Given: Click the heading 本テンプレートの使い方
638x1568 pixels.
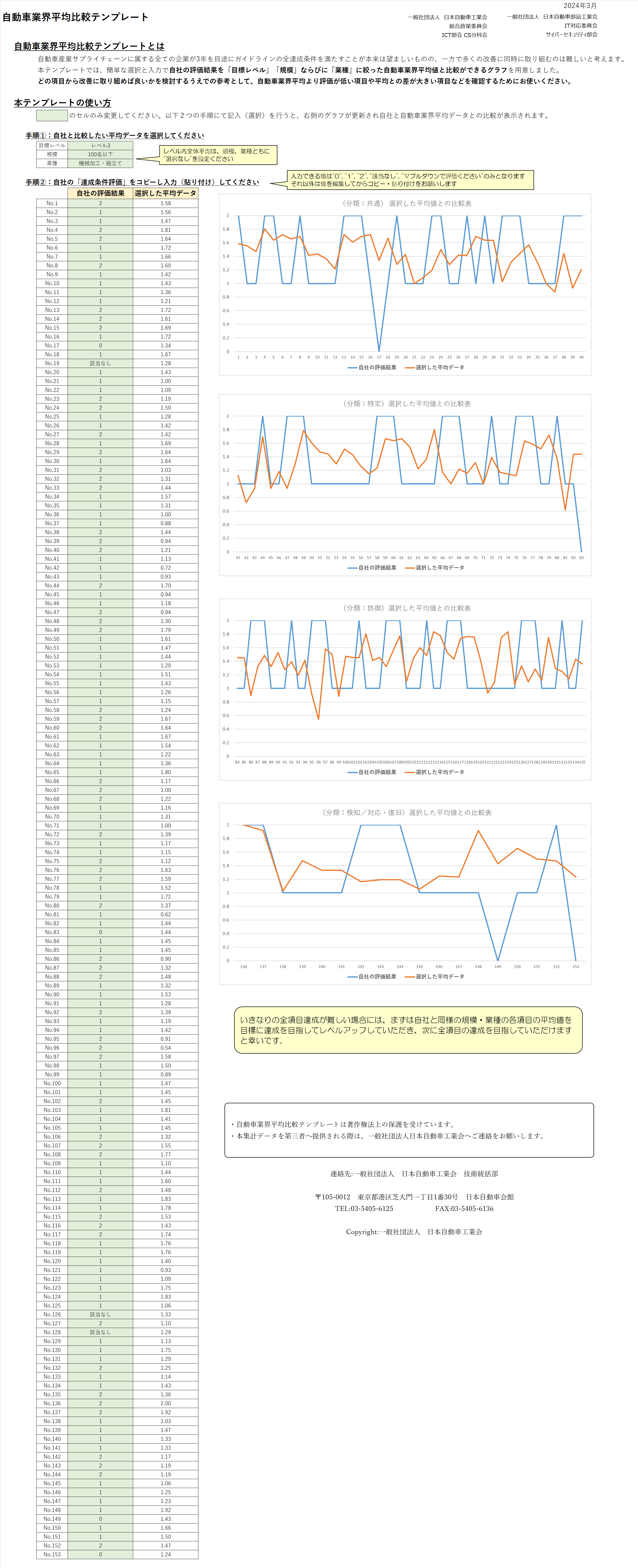Looking at the screenshot, I should (63, 103).
